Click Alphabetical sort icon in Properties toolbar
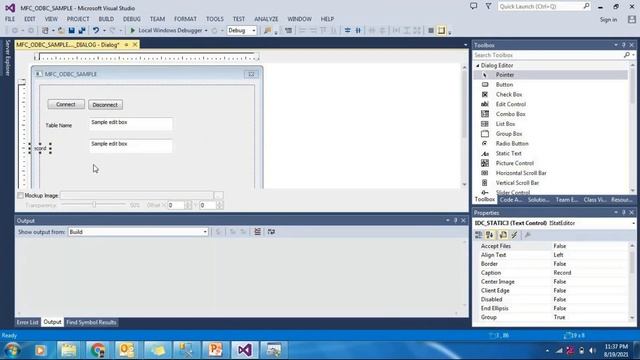This screenshot has width=640, height=360. pos(489,235)
